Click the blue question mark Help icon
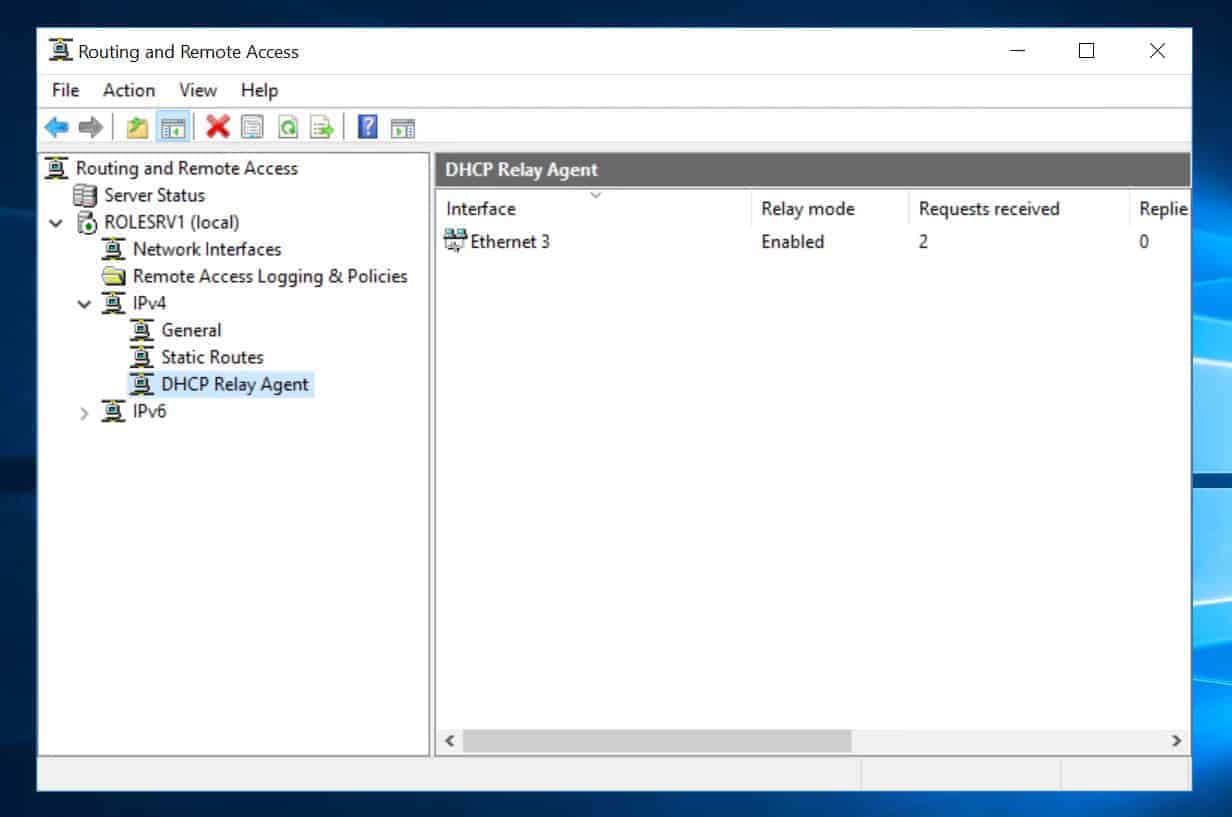1232x817 pixels. [367, 127]
